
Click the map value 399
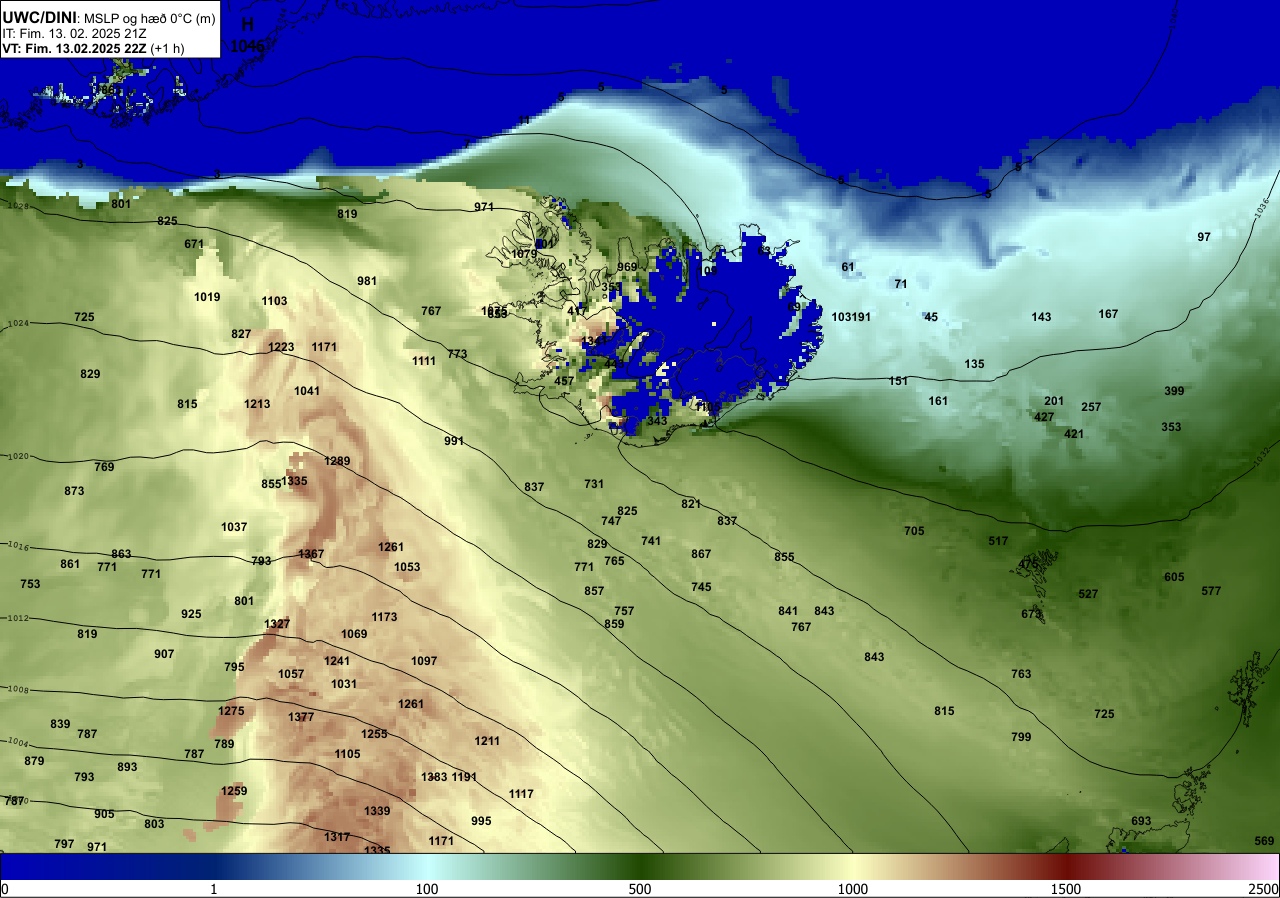tap(1174, 391)
